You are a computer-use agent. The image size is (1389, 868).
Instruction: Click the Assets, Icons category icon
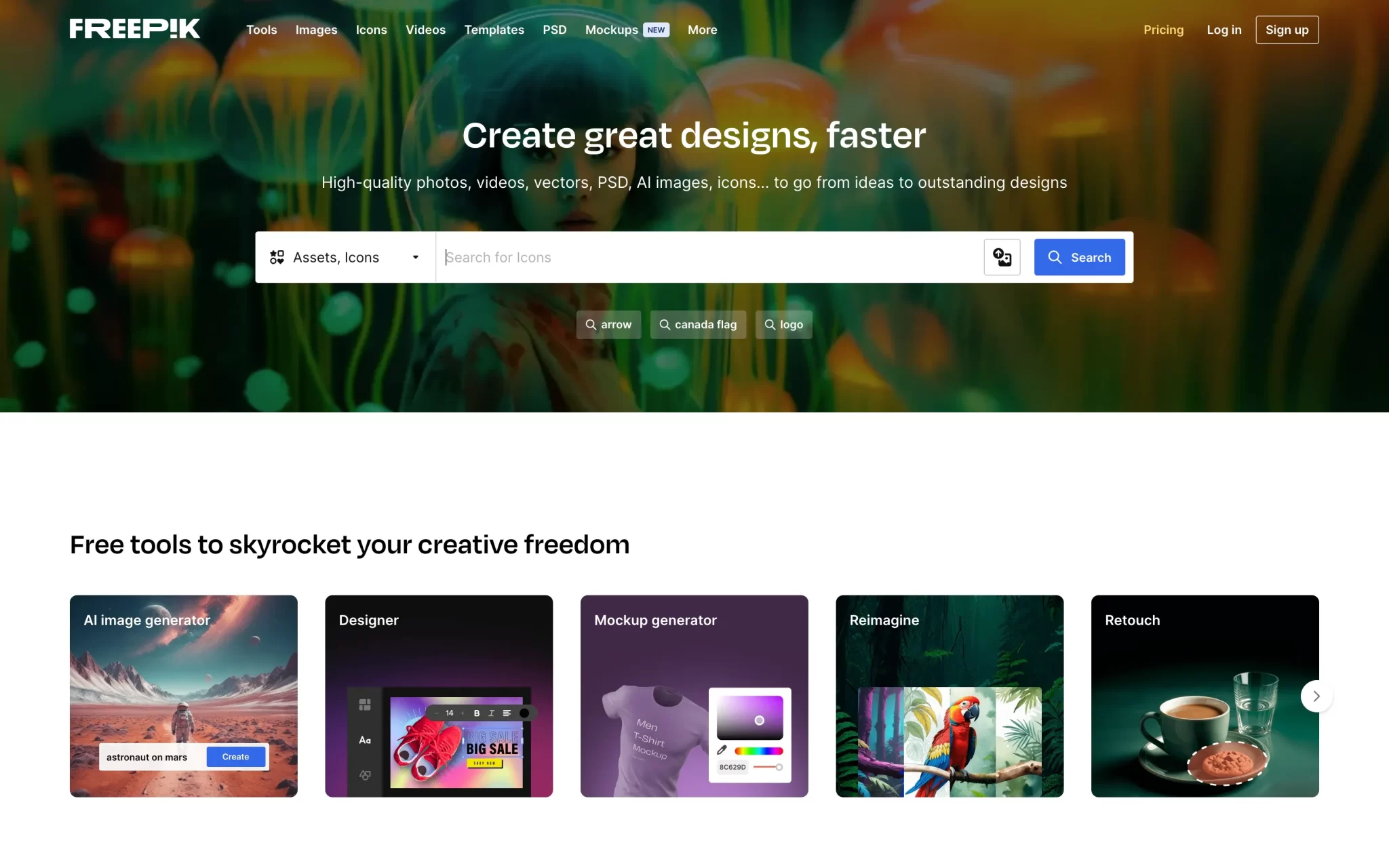(x=277, y=257)
